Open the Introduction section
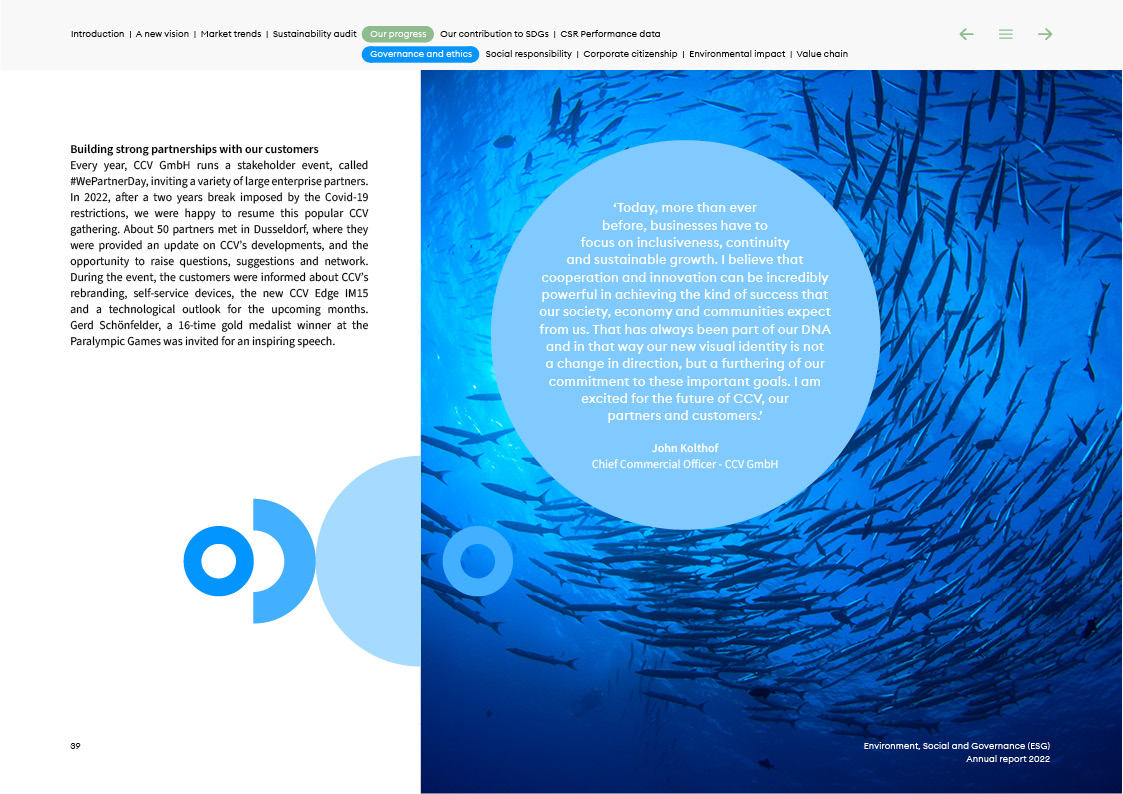The width and height of the screenshot is (1123, 794). click(x=97, y=34)
